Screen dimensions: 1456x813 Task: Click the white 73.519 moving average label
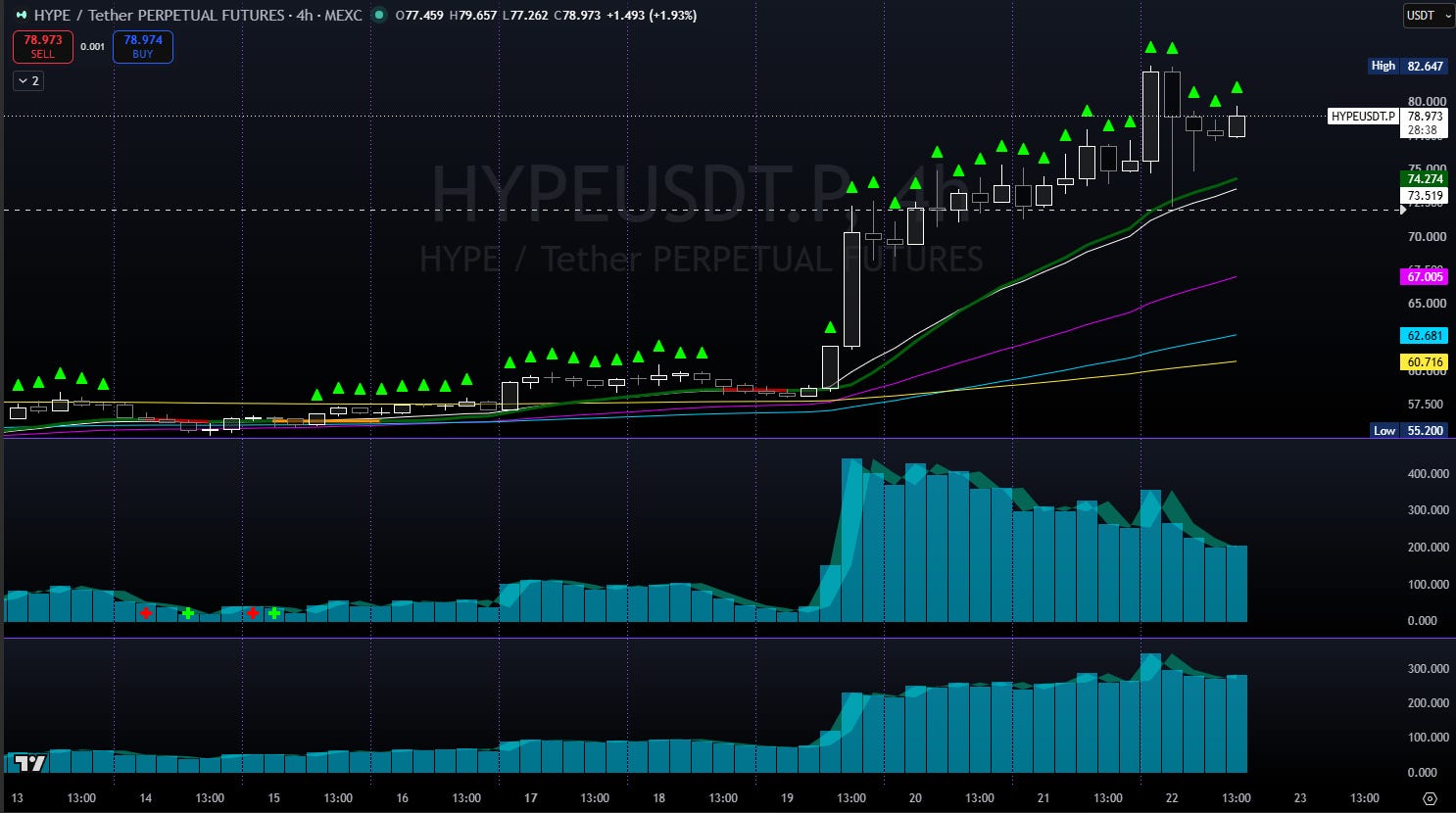[x=1426, y=196]
